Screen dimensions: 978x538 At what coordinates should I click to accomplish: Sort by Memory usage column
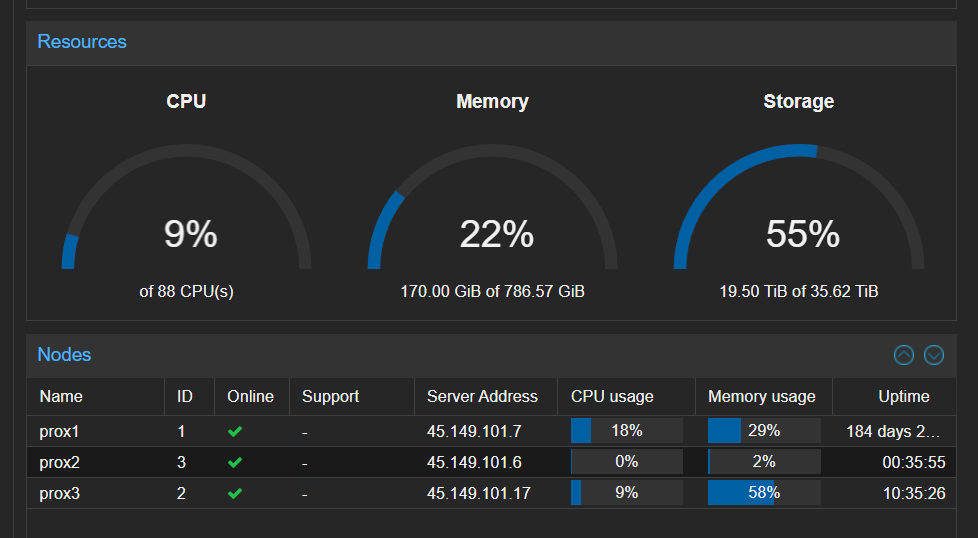tap(763, 396)
